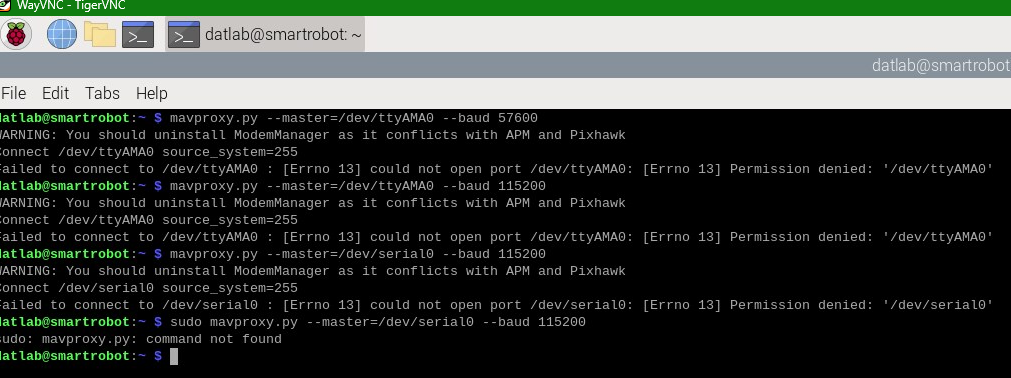Click the grey datlab@smartrobot terminal title bar
The image size is (1011, 378).
(506, 65)
